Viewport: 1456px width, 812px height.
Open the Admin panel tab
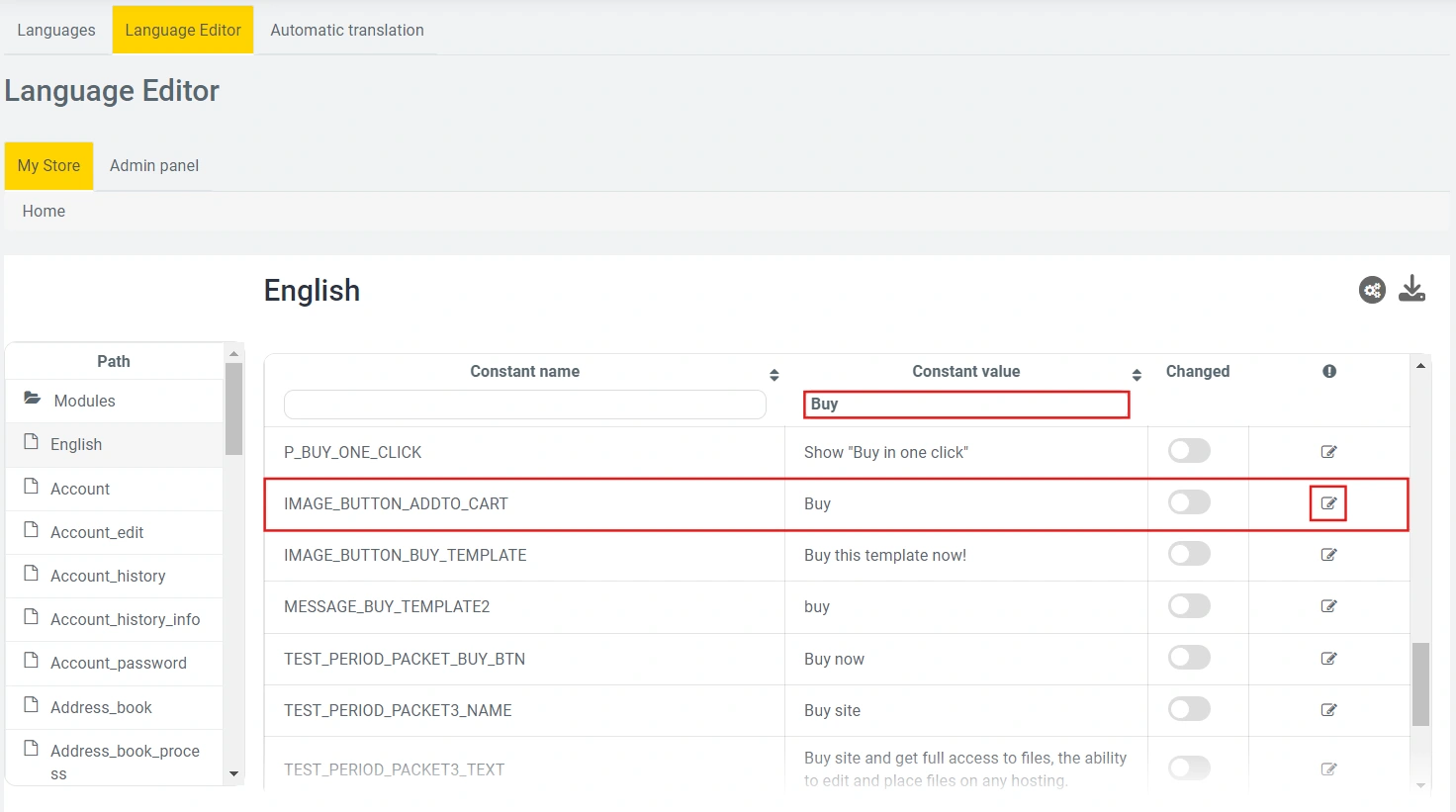pyautogui.click(x=154, y=165)
